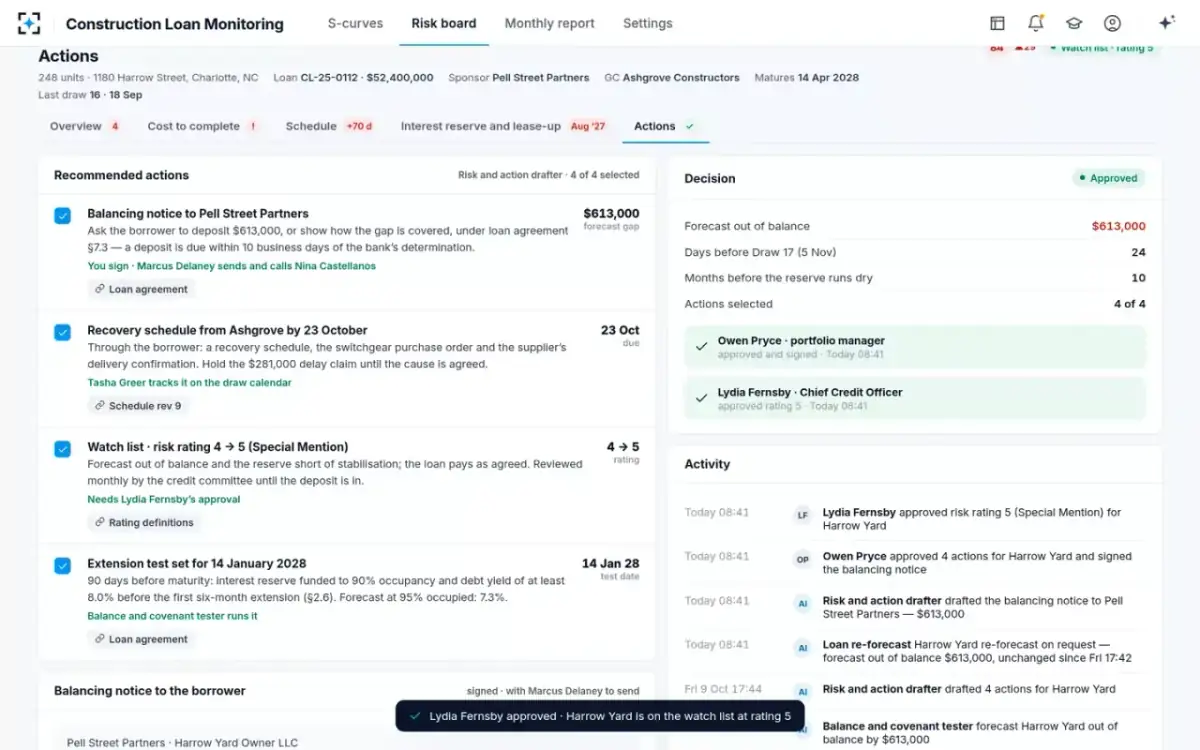This screenshot has height=750, width=1200.
Task: Open the graduation cap learning icon
Action: (1074, 23)
